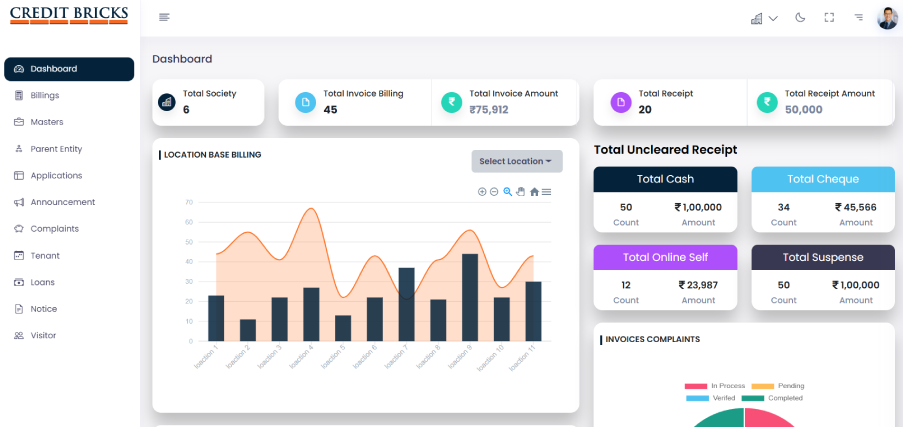Go to Complaints in the sidebar

click(x=54, y=228)
